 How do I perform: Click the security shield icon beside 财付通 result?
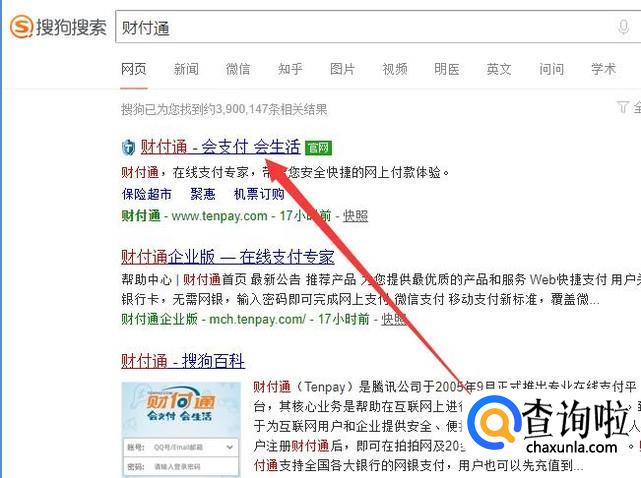(128, 147)
